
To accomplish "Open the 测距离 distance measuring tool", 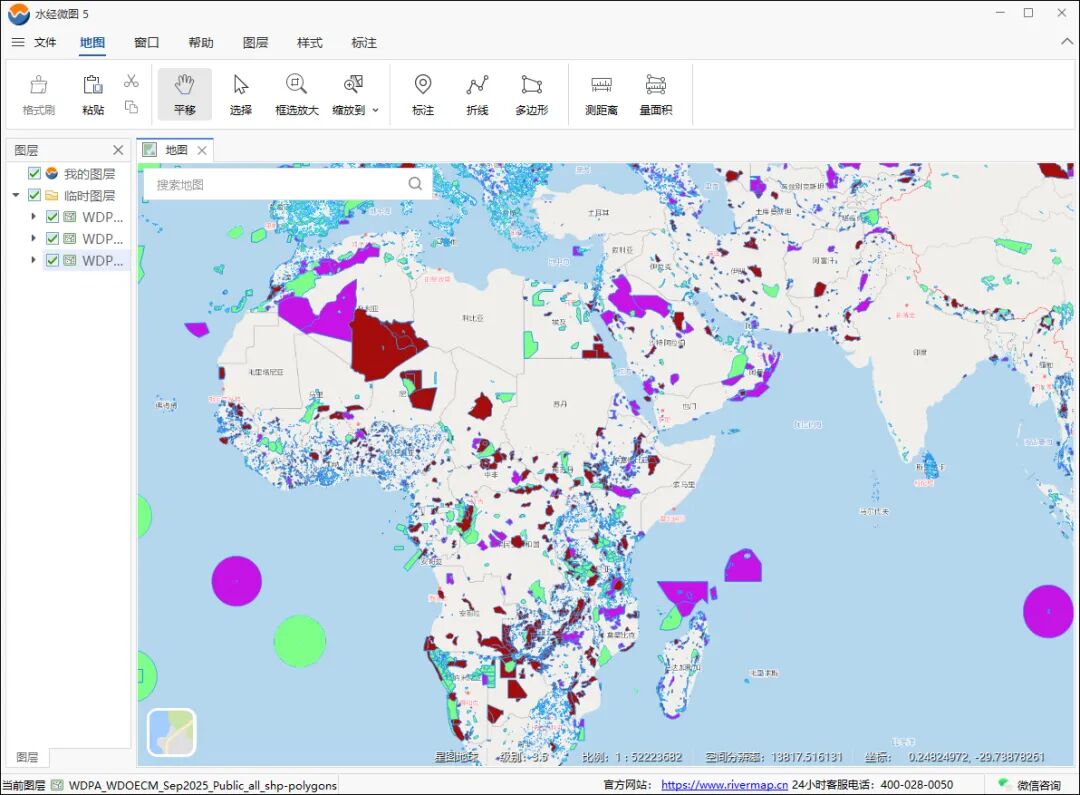I will click(601, 94).
